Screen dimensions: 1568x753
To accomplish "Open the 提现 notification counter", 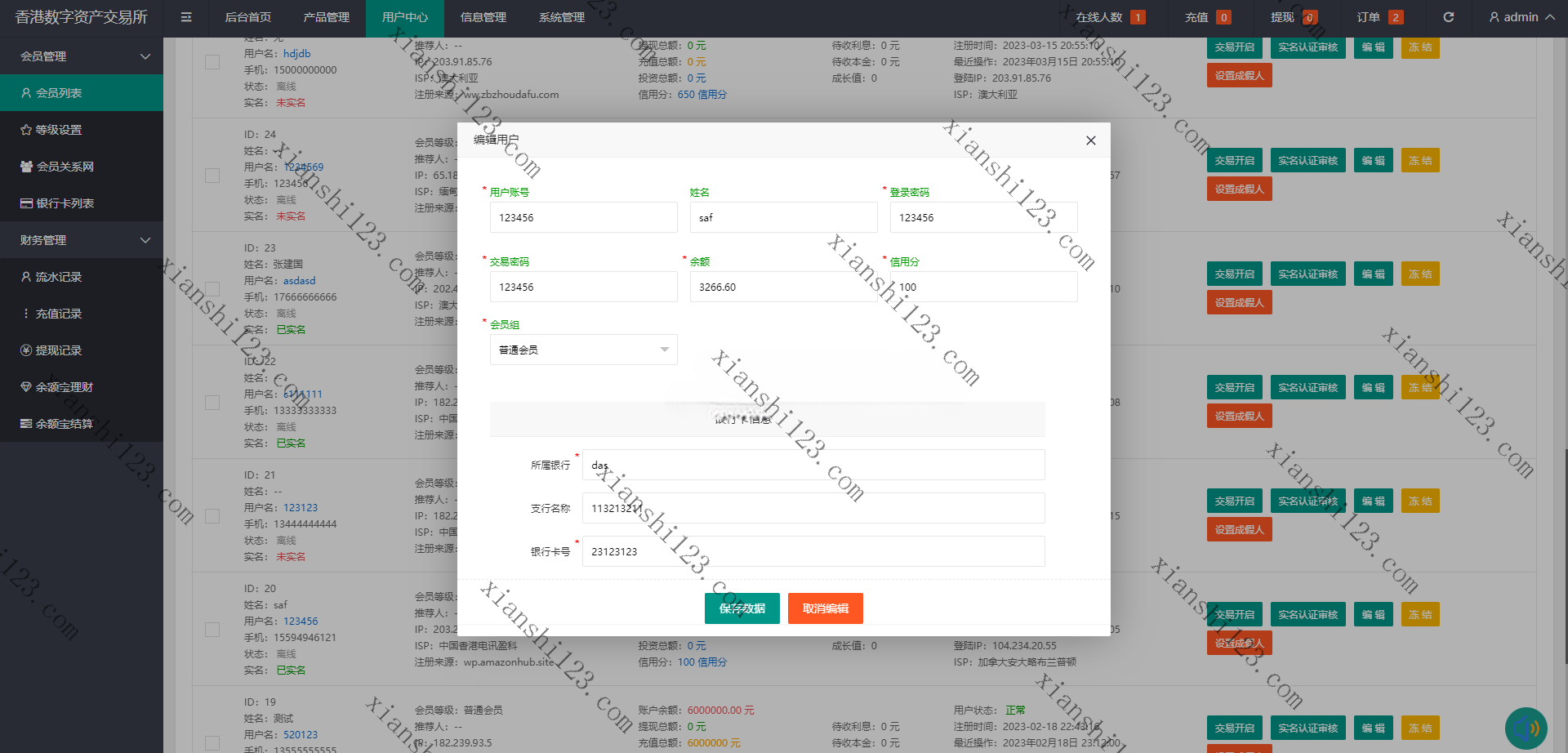I will click(x=1294, y=17).
